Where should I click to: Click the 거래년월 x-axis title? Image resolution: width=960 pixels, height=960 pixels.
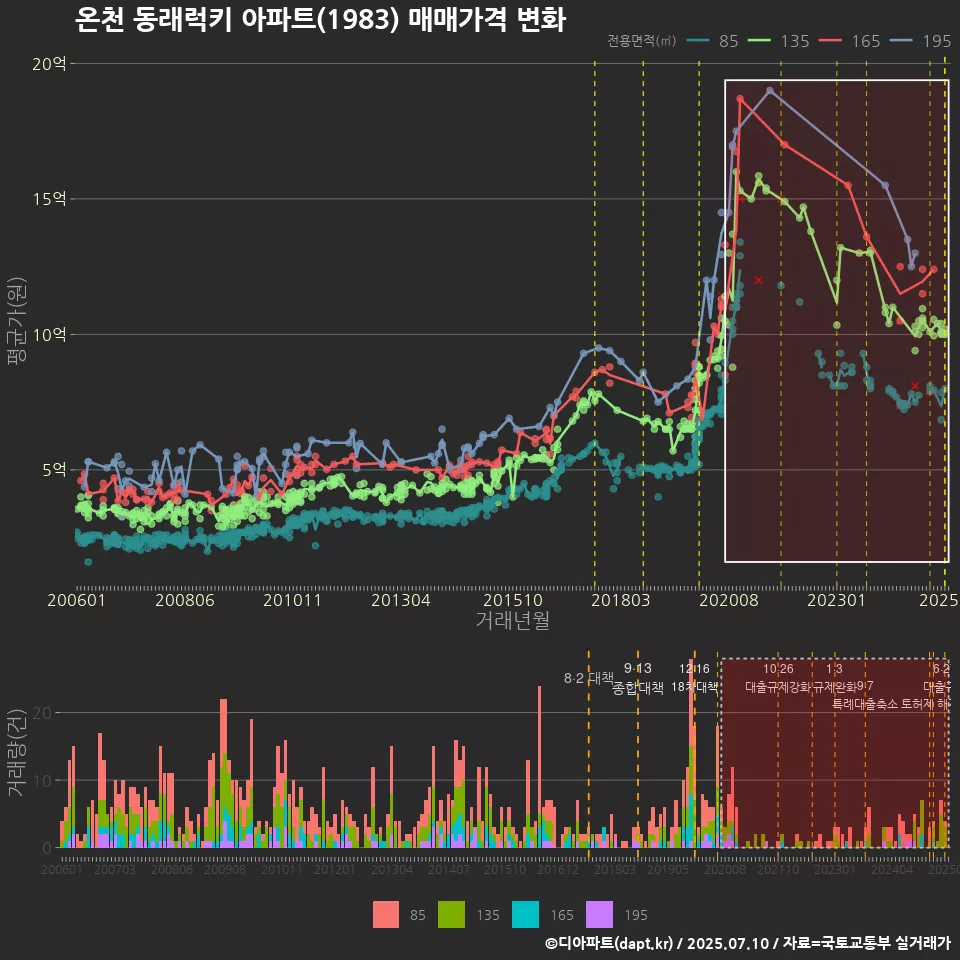[x=512, y=620]
